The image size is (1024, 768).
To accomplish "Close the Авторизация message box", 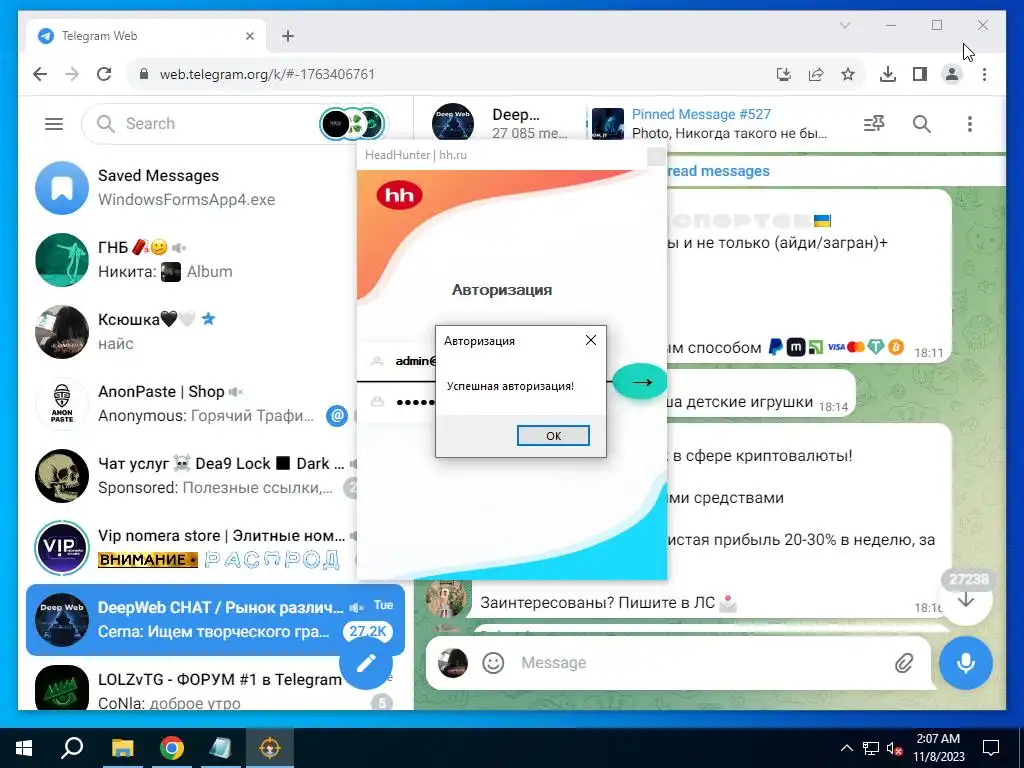I will (x=591, y=340).
